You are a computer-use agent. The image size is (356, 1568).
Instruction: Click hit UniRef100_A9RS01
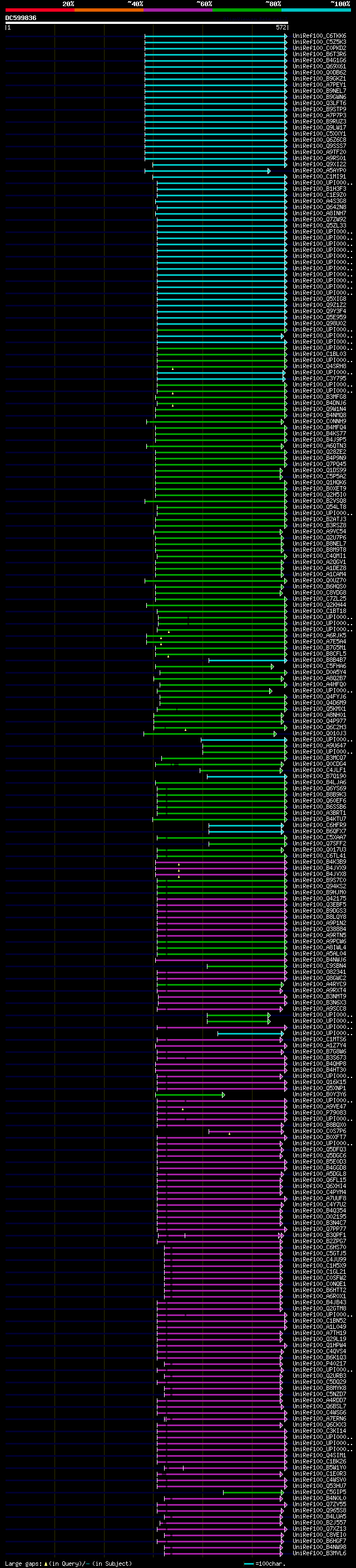click(319, 159)
